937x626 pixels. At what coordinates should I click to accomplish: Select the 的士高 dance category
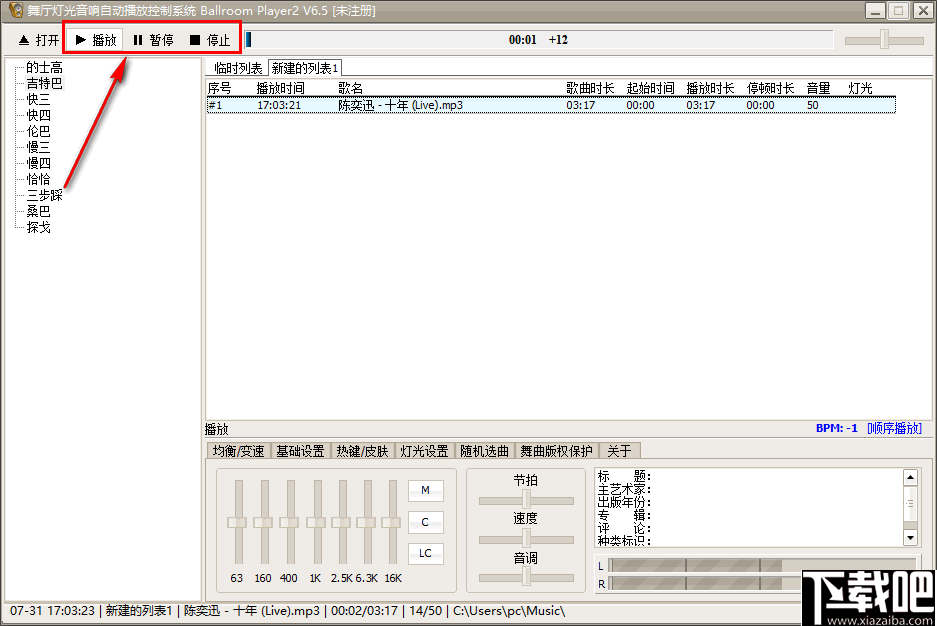[44, 67]
